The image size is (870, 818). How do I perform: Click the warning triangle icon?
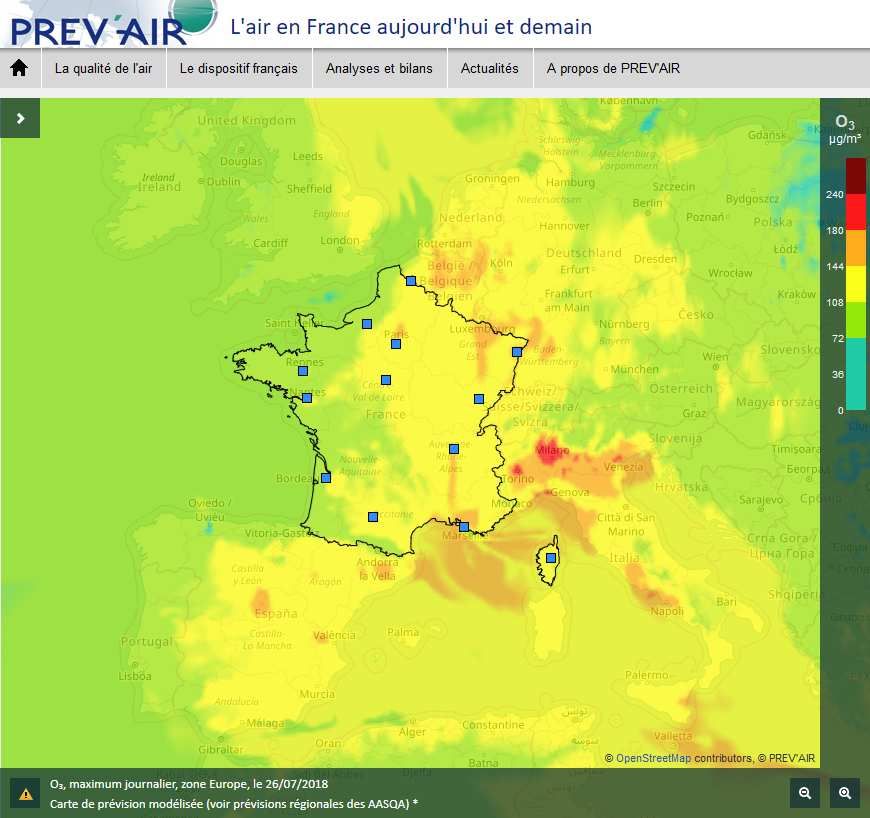click(x=26, y=794)
